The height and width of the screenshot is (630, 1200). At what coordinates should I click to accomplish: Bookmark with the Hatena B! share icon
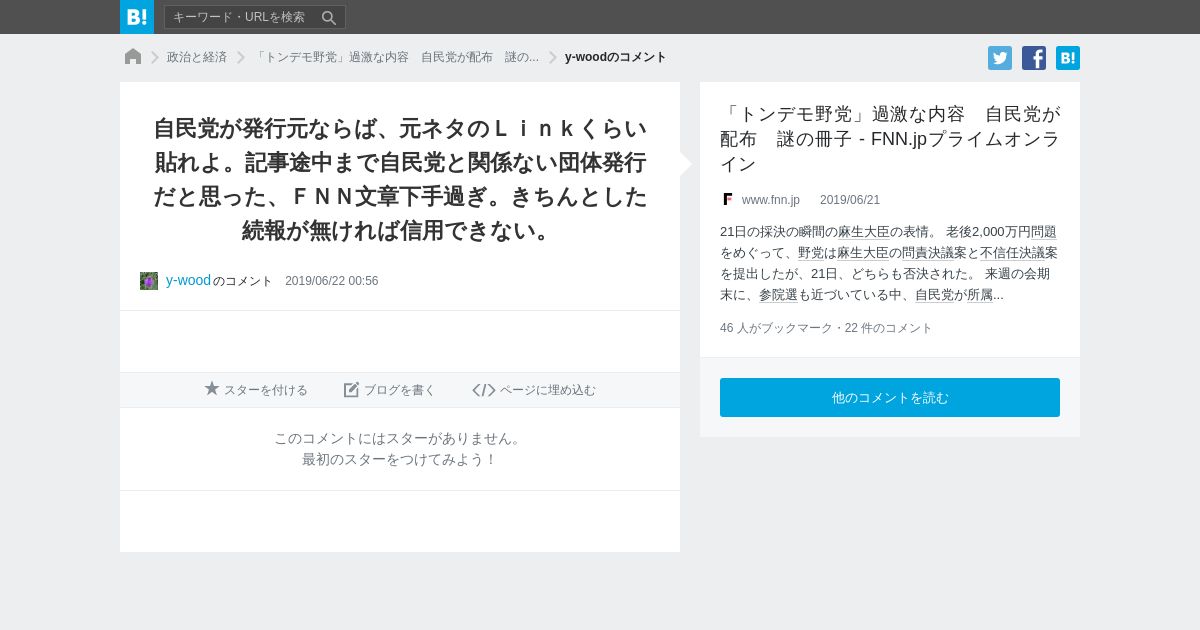pos(1068,58)
